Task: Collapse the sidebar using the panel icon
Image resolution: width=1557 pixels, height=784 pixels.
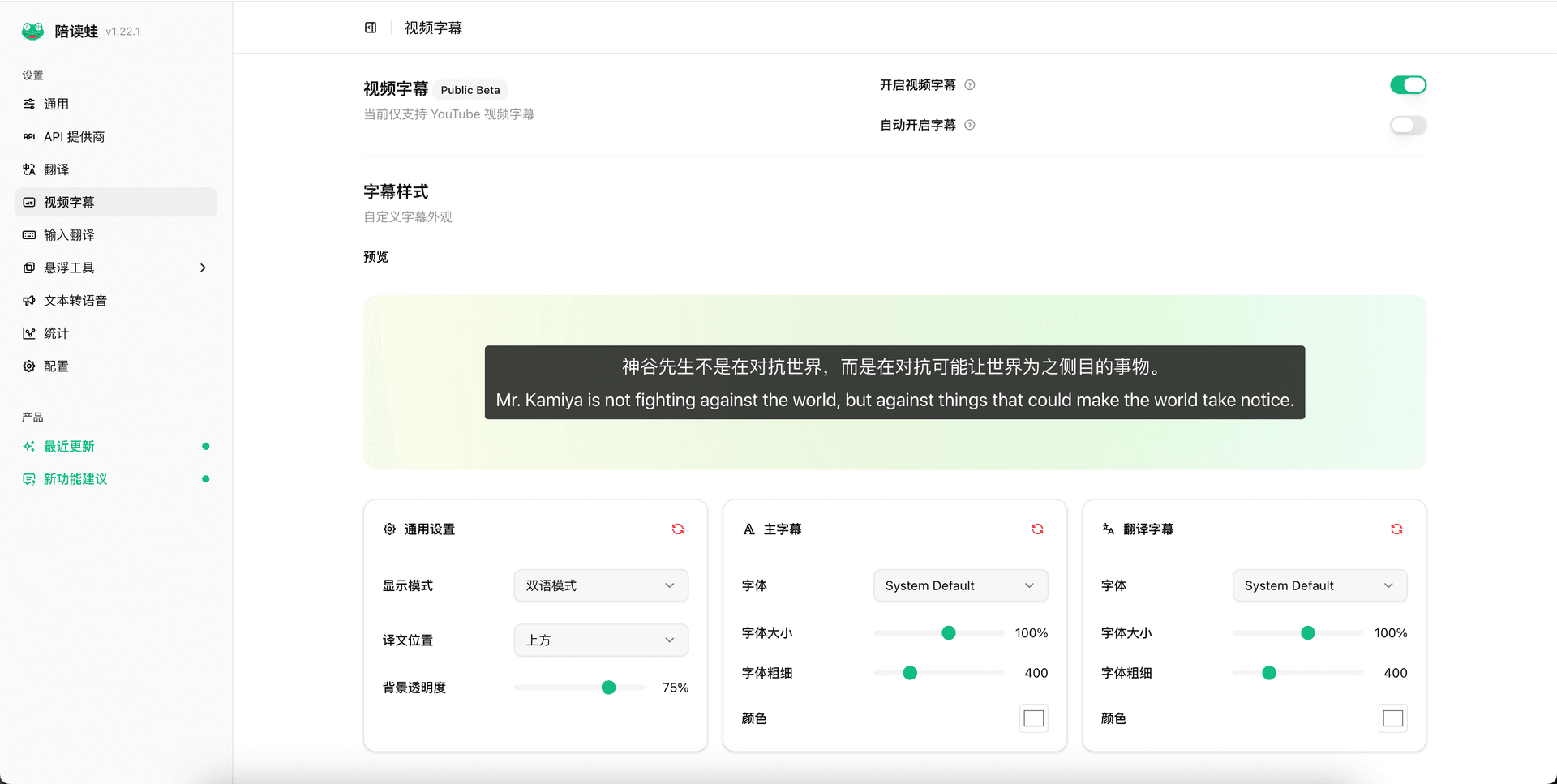Action: pyautogui.click(x=371, y=27)
